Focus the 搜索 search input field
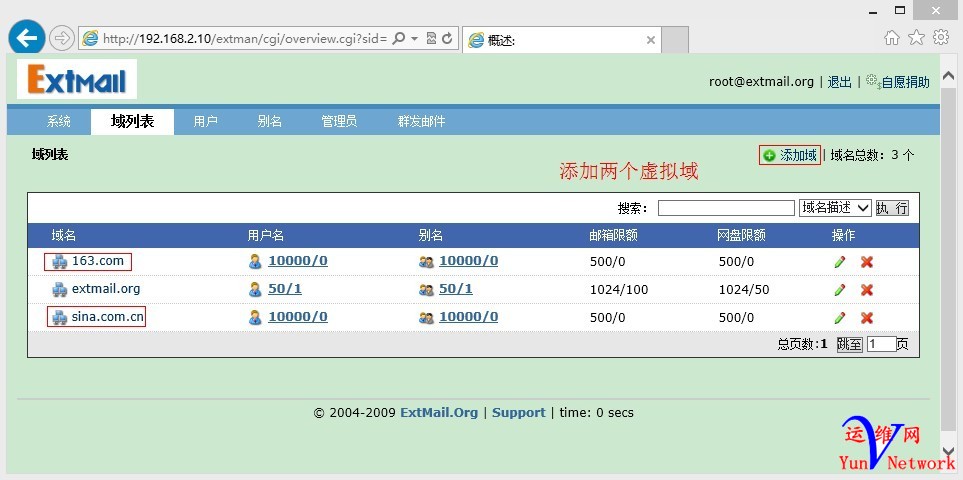The height and width of the screenshot is (480, 963). 726,208
